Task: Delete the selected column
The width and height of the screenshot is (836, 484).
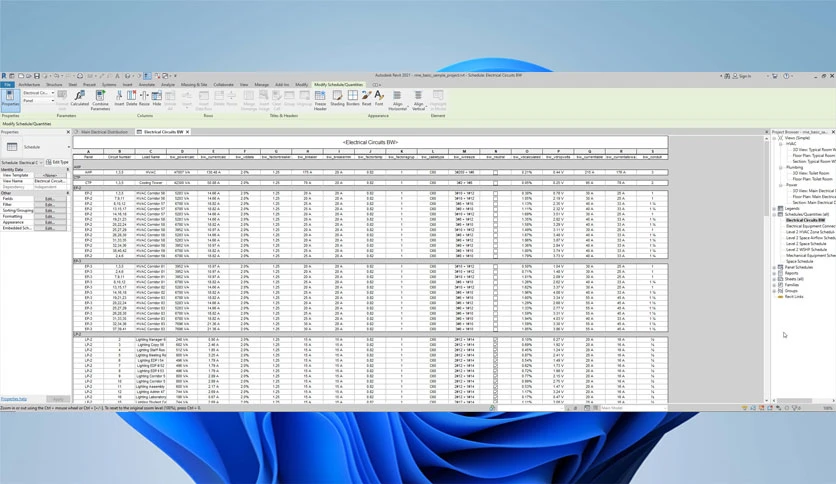Action: point(131,99)
